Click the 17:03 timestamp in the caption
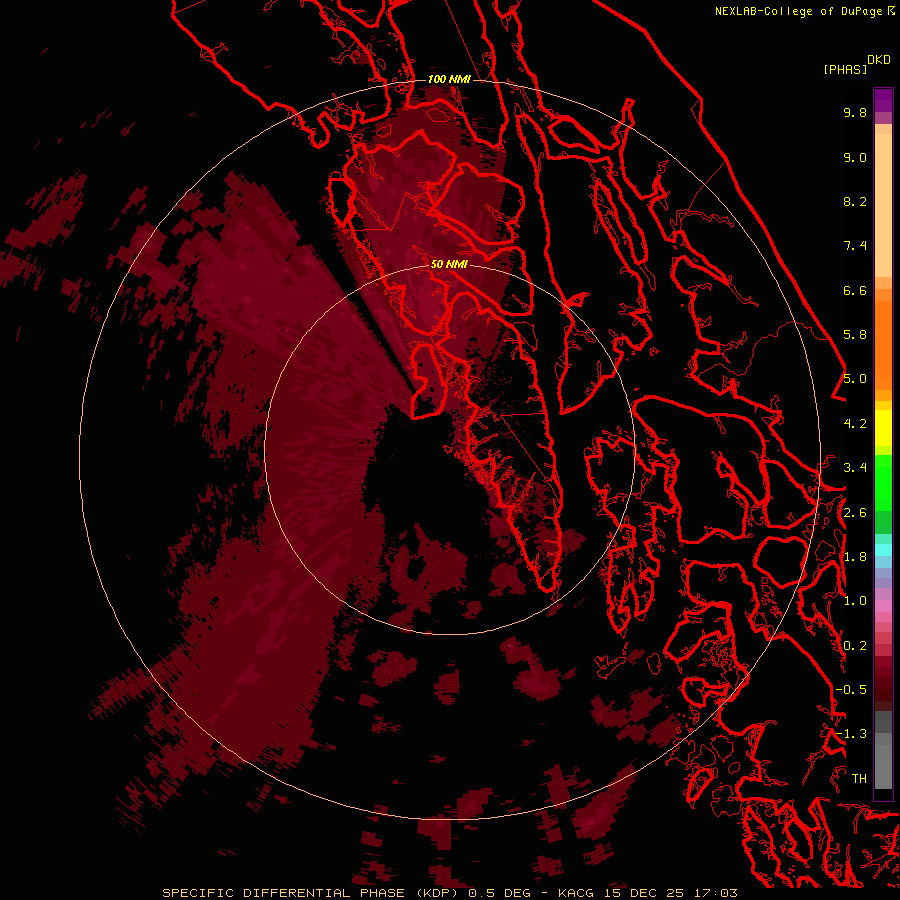This screenshot has width=900, height=900. [x=718, y=893]
